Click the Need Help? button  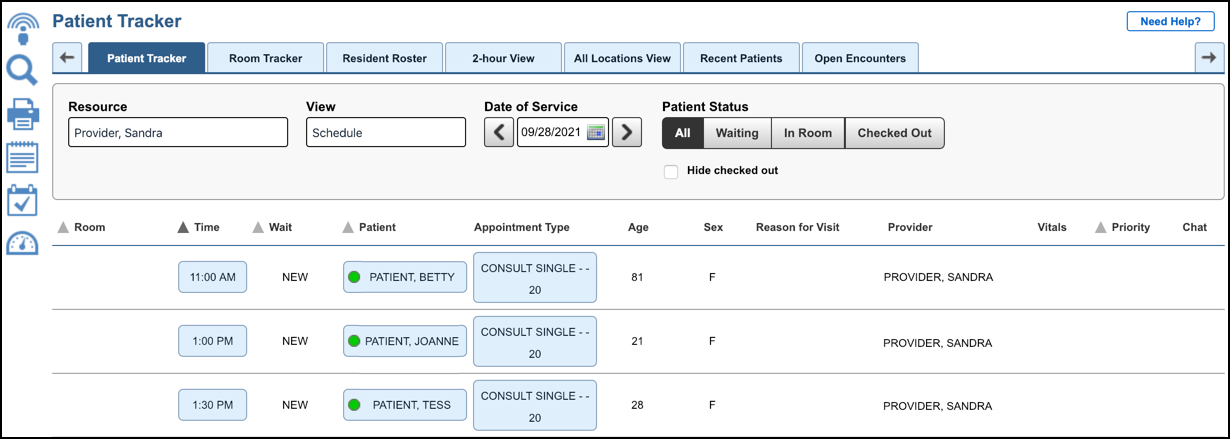tap(1170, 22)
